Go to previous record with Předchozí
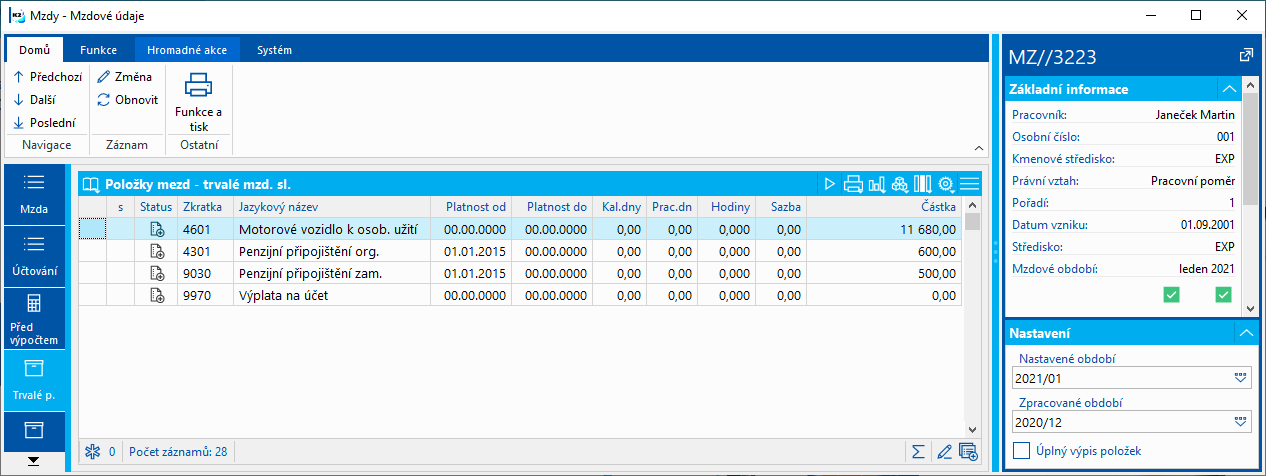The width and height of the screenshot is (1266, 476). (x=47, y=76)
